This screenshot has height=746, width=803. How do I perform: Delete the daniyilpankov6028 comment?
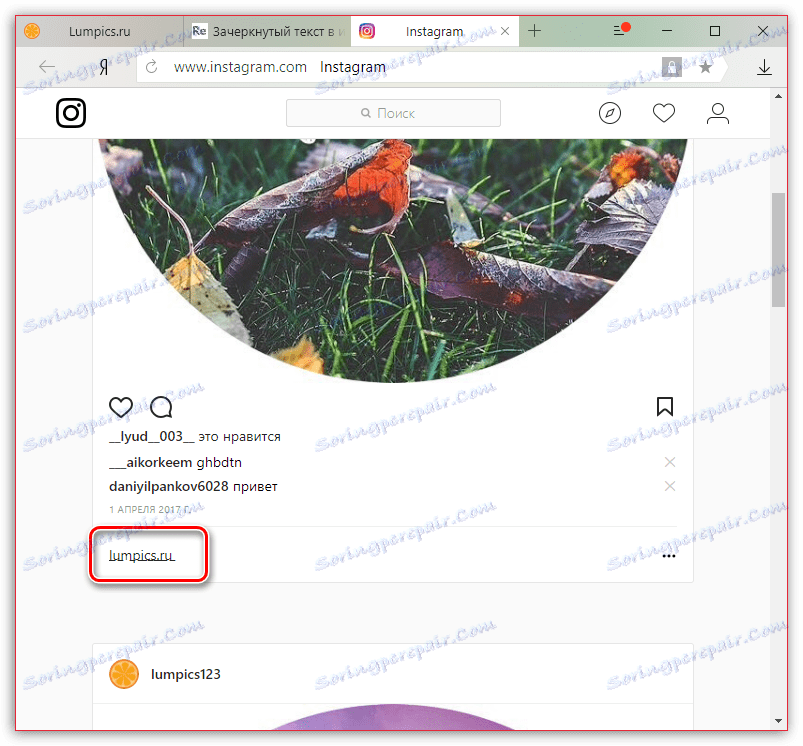[669, 486]
